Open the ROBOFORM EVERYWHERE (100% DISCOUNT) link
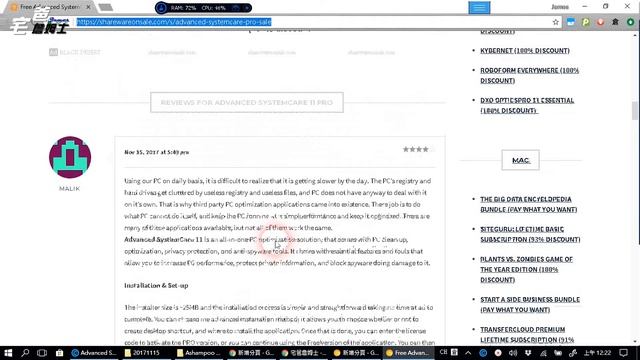The image size is (640, 360). click(x=529, y=76)
